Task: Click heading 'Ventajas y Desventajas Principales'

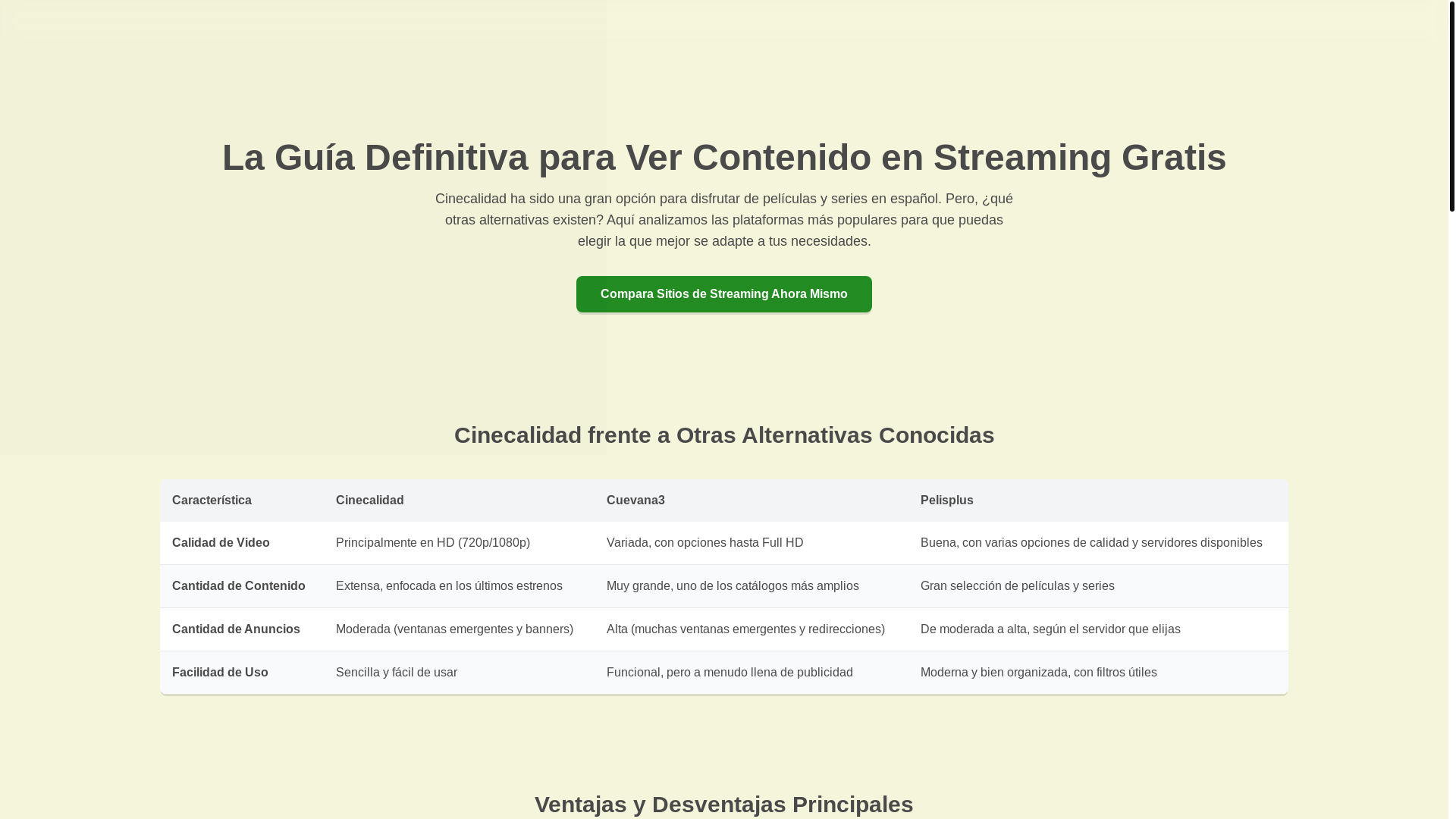Action: [723, 805]
